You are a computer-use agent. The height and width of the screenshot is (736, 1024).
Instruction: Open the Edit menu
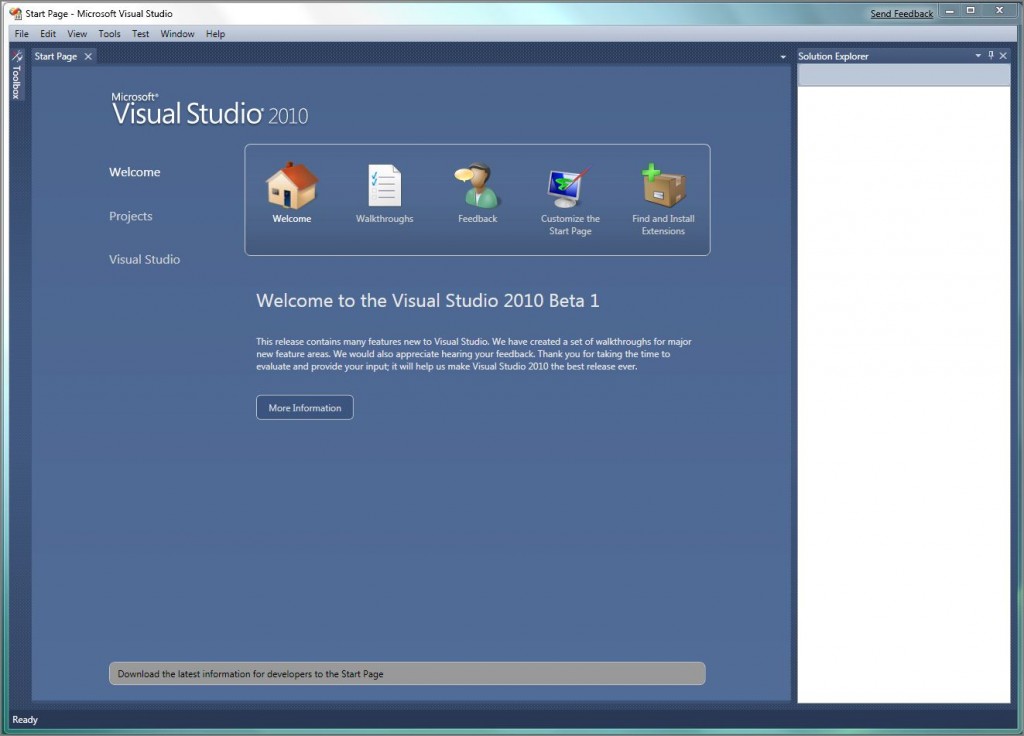coord(48,34)
